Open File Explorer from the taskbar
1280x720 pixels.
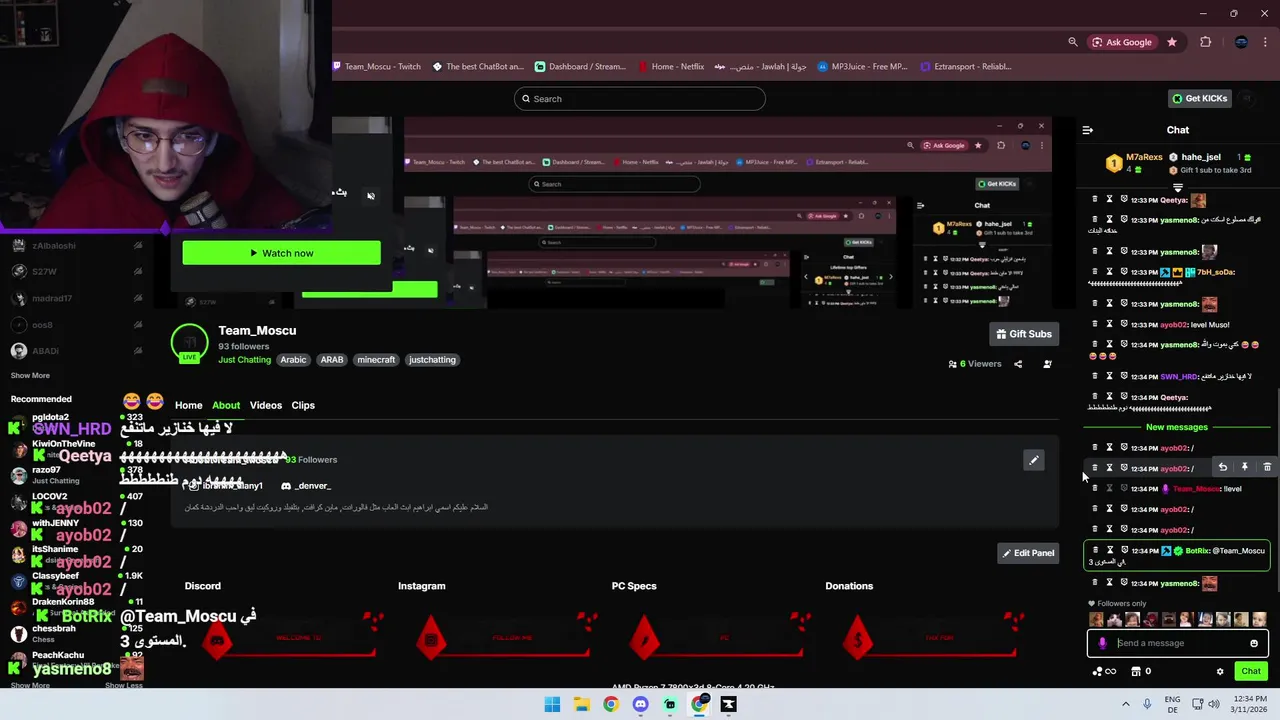coord(582,704)
